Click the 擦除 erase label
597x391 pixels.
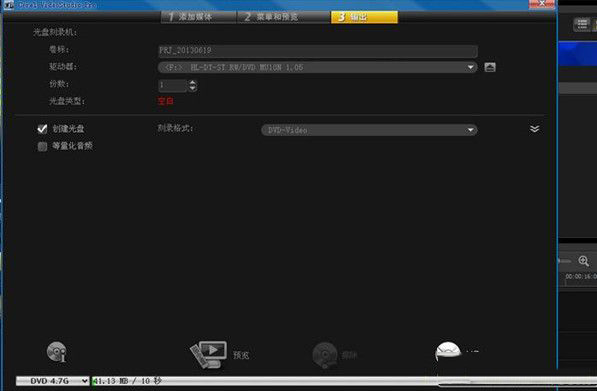(349, 355)
